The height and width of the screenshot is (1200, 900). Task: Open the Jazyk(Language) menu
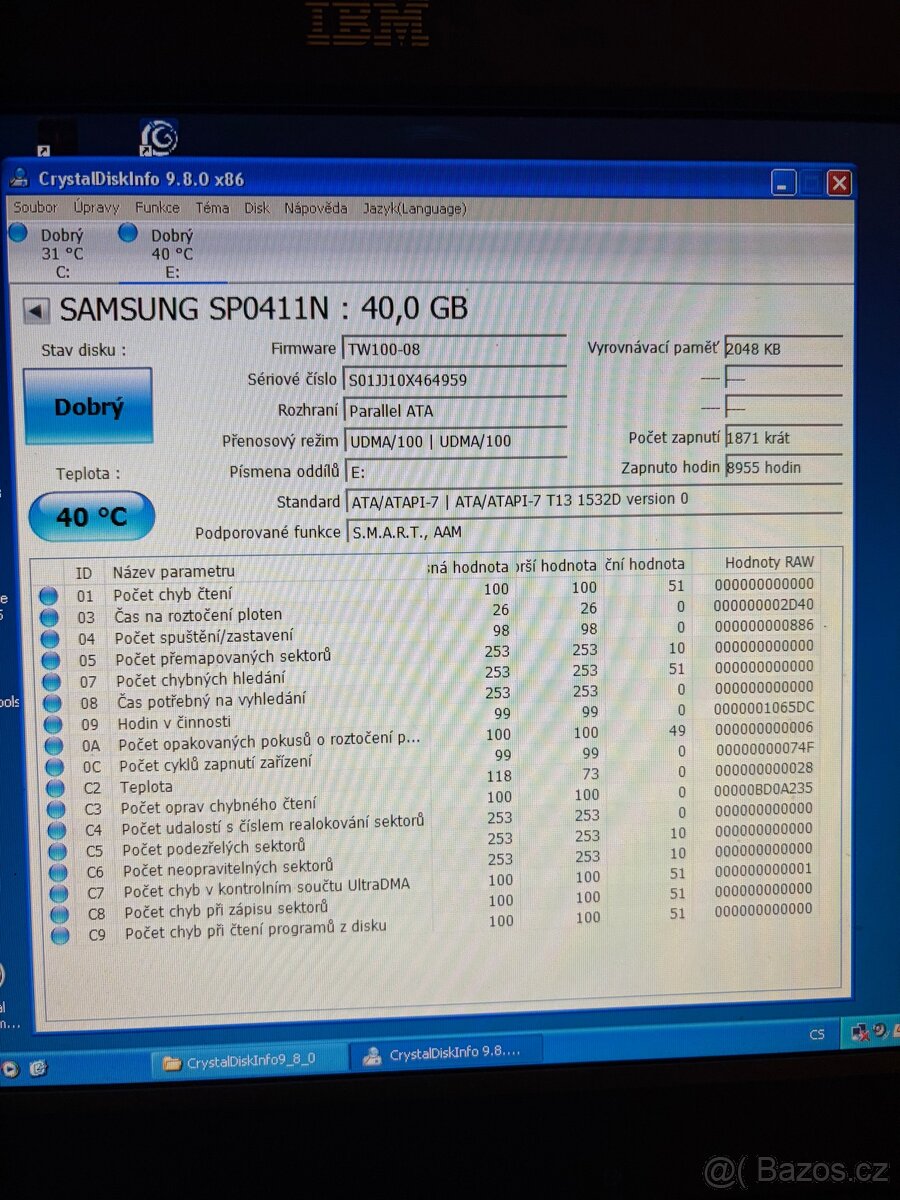click(414, 208)
